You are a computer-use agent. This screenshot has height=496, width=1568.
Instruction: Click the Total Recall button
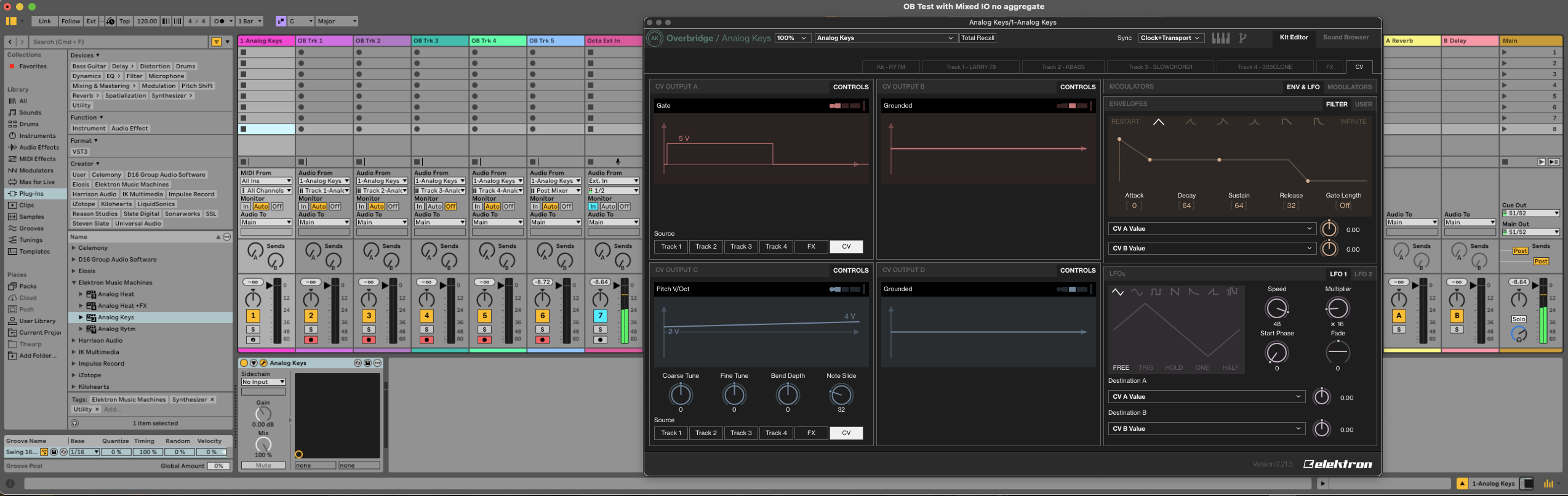pos(977,38)
